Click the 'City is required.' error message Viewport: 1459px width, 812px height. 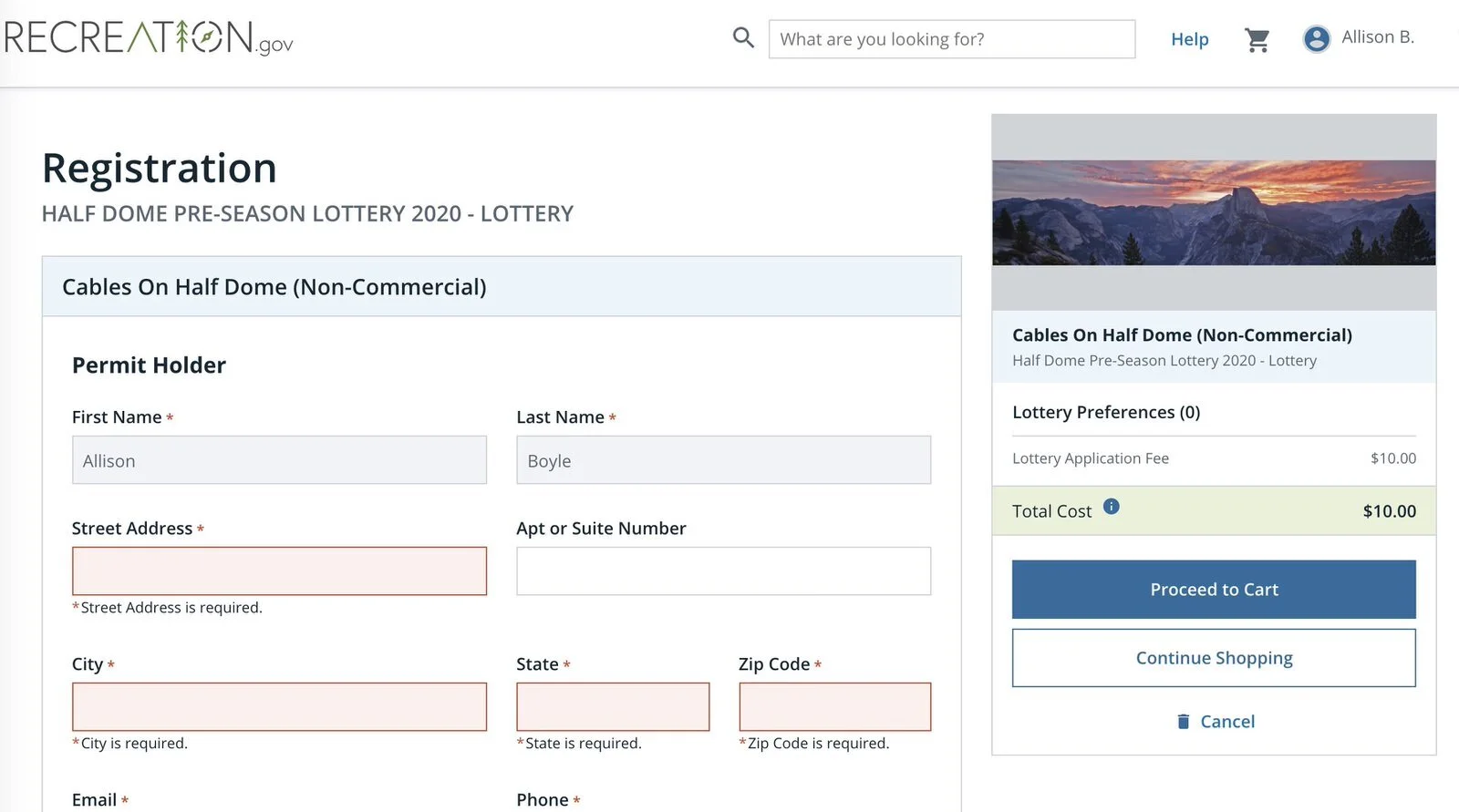[x=129, y=744]
